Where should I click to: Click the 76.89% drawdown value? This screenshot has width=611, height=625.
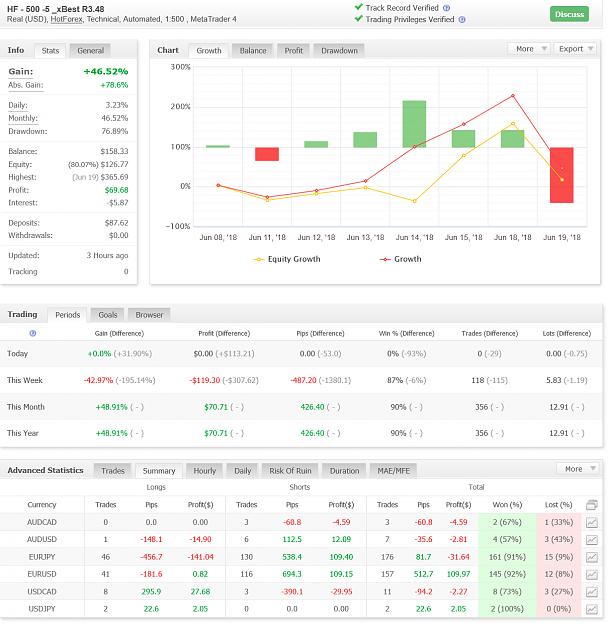115,131
